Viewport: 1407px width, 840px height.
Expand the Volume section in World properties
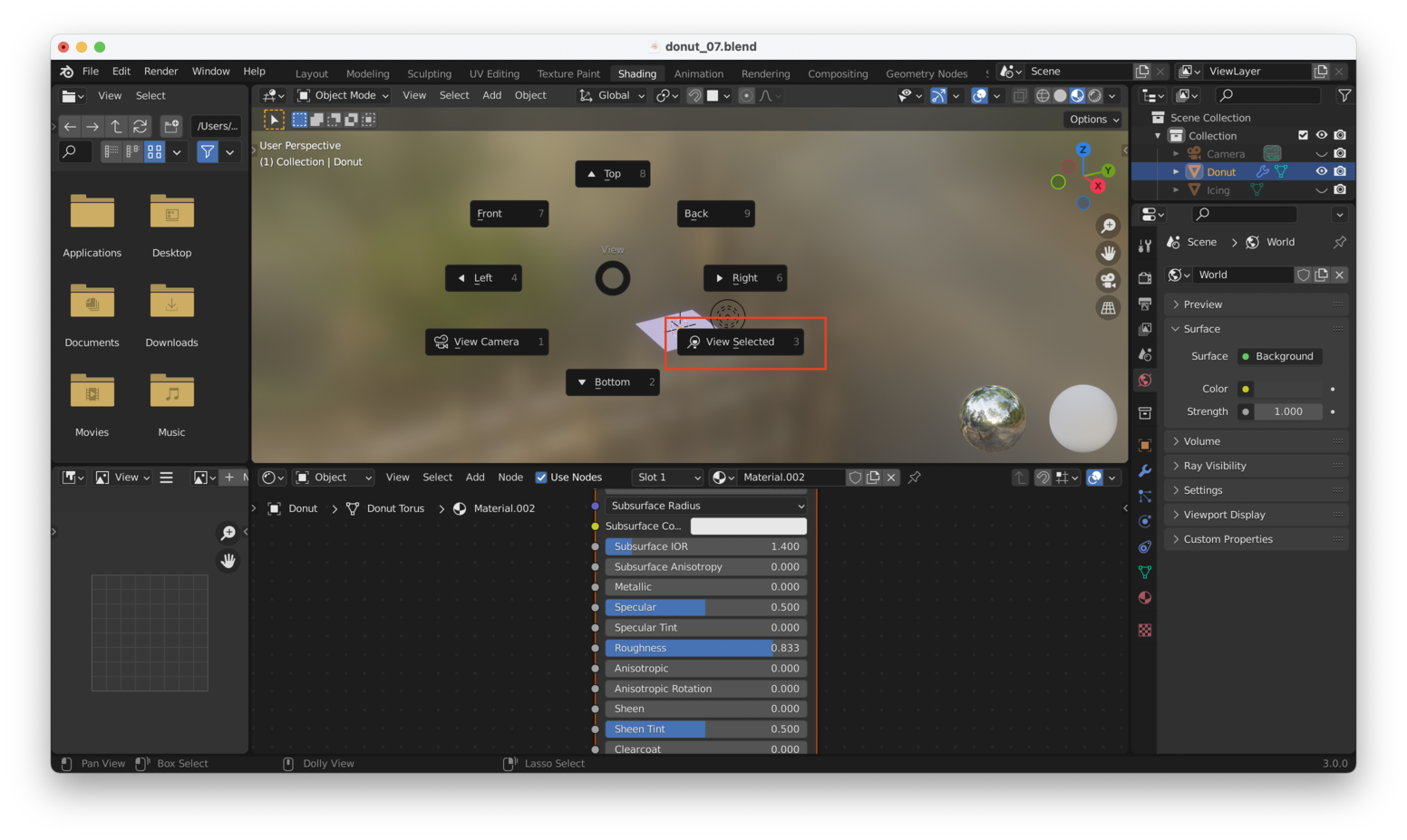[x=1201, y=440]
